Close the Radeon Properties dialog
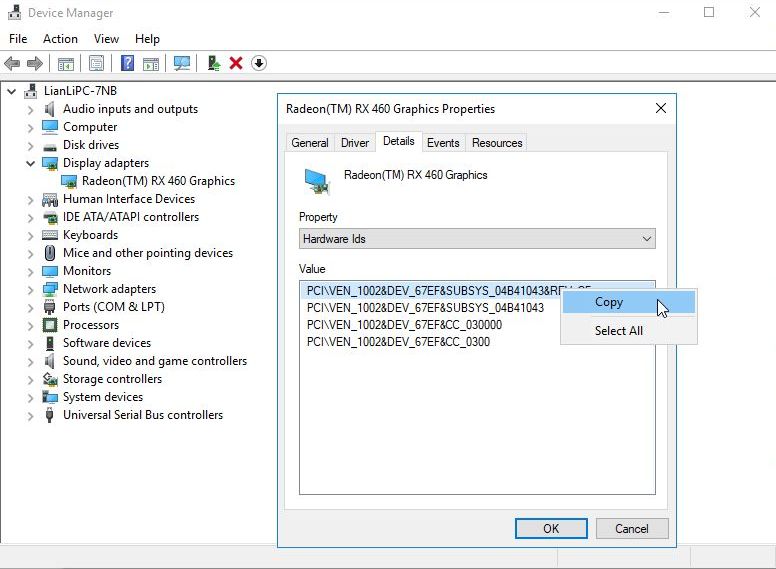The width and height of the screenshot is (776, 569). (x=661, y=108)
